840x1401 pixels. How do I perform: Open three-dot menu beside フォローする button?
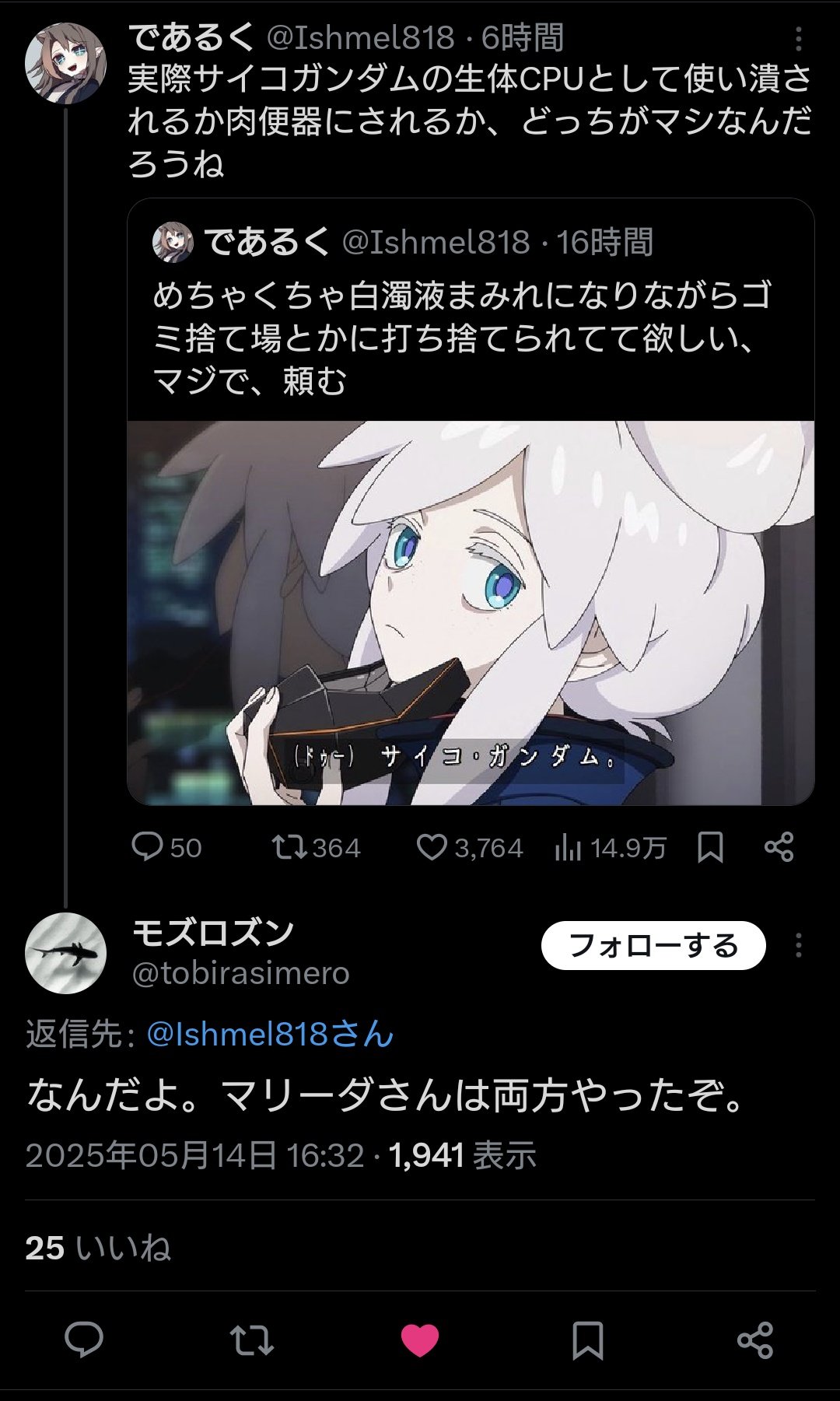pyautogui.click(x=798, y=945)
